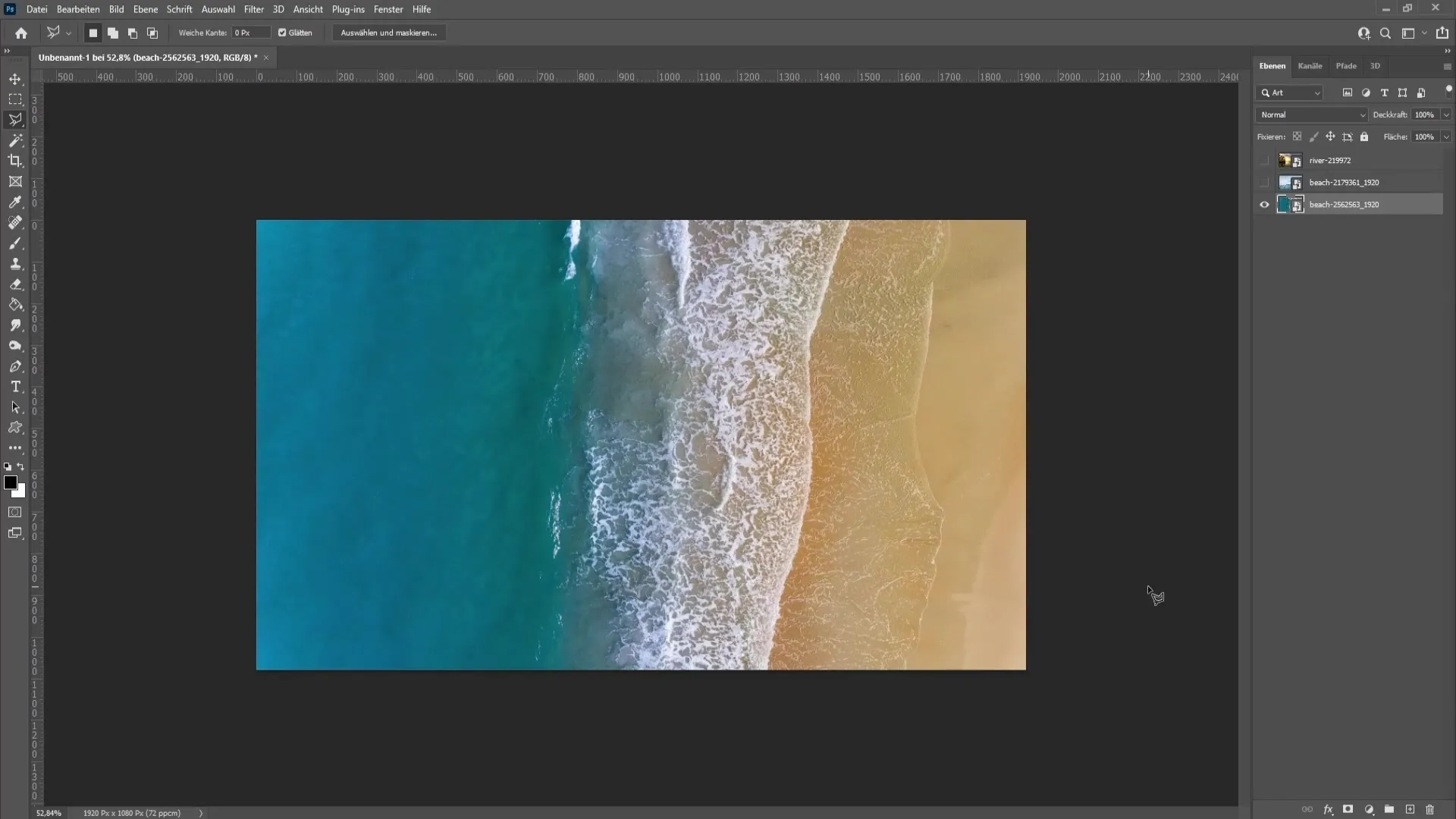The image size is (1456, 819).
Task: Choose New Selection mode in options bar
Action: [x=93, y=33]
